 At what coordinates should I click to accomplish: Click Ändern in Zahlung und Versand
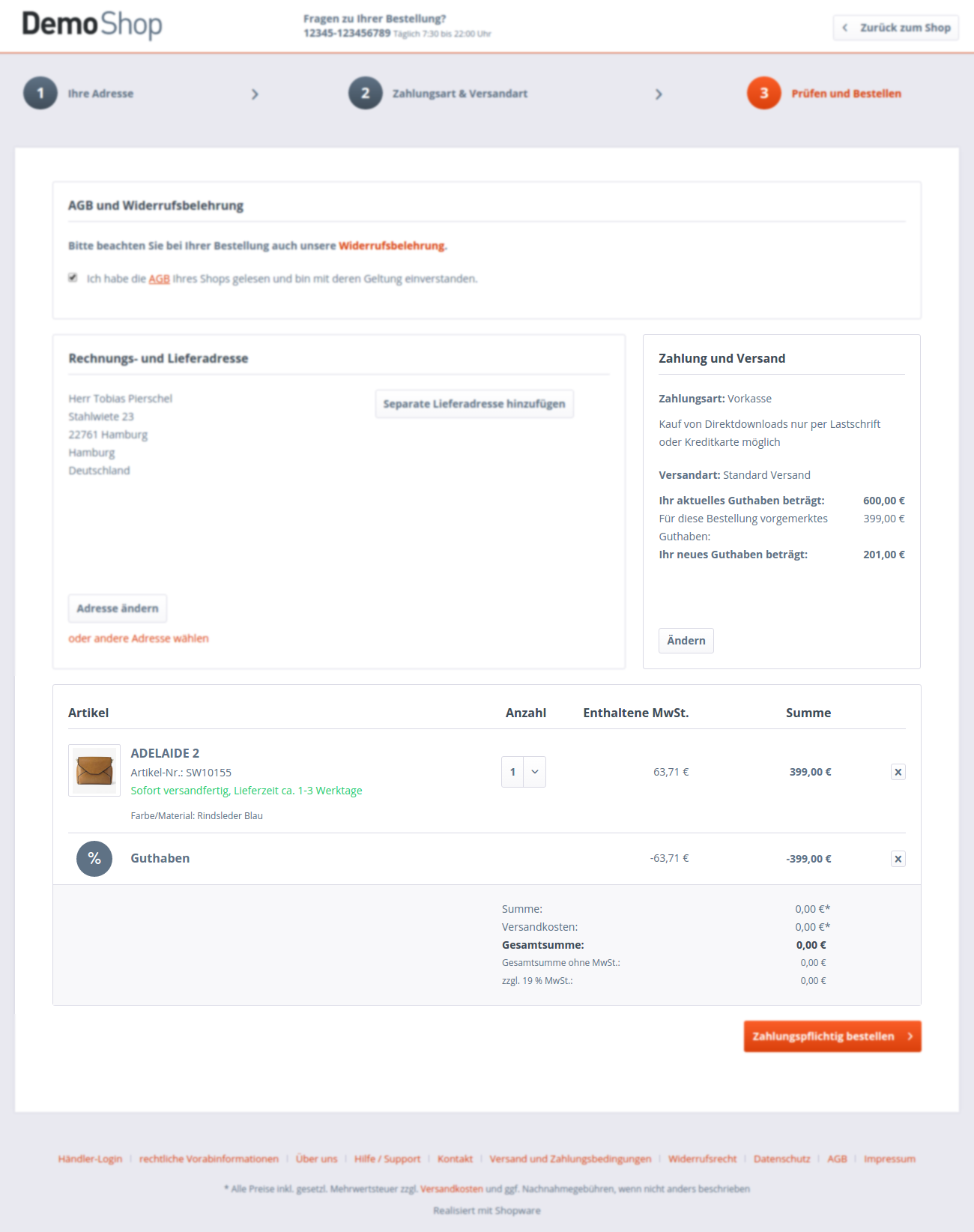pyautogui.click(x=686, y=641)
